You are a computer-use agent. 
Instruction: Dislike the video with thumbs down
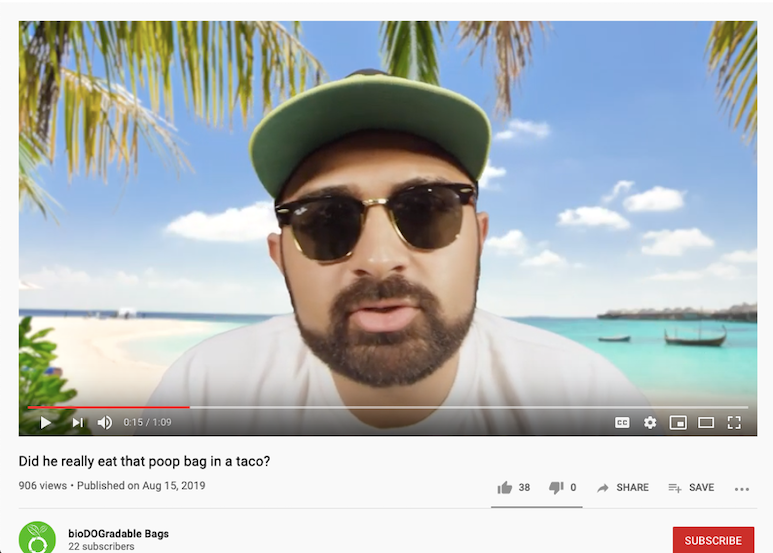[x=556, y=487]
